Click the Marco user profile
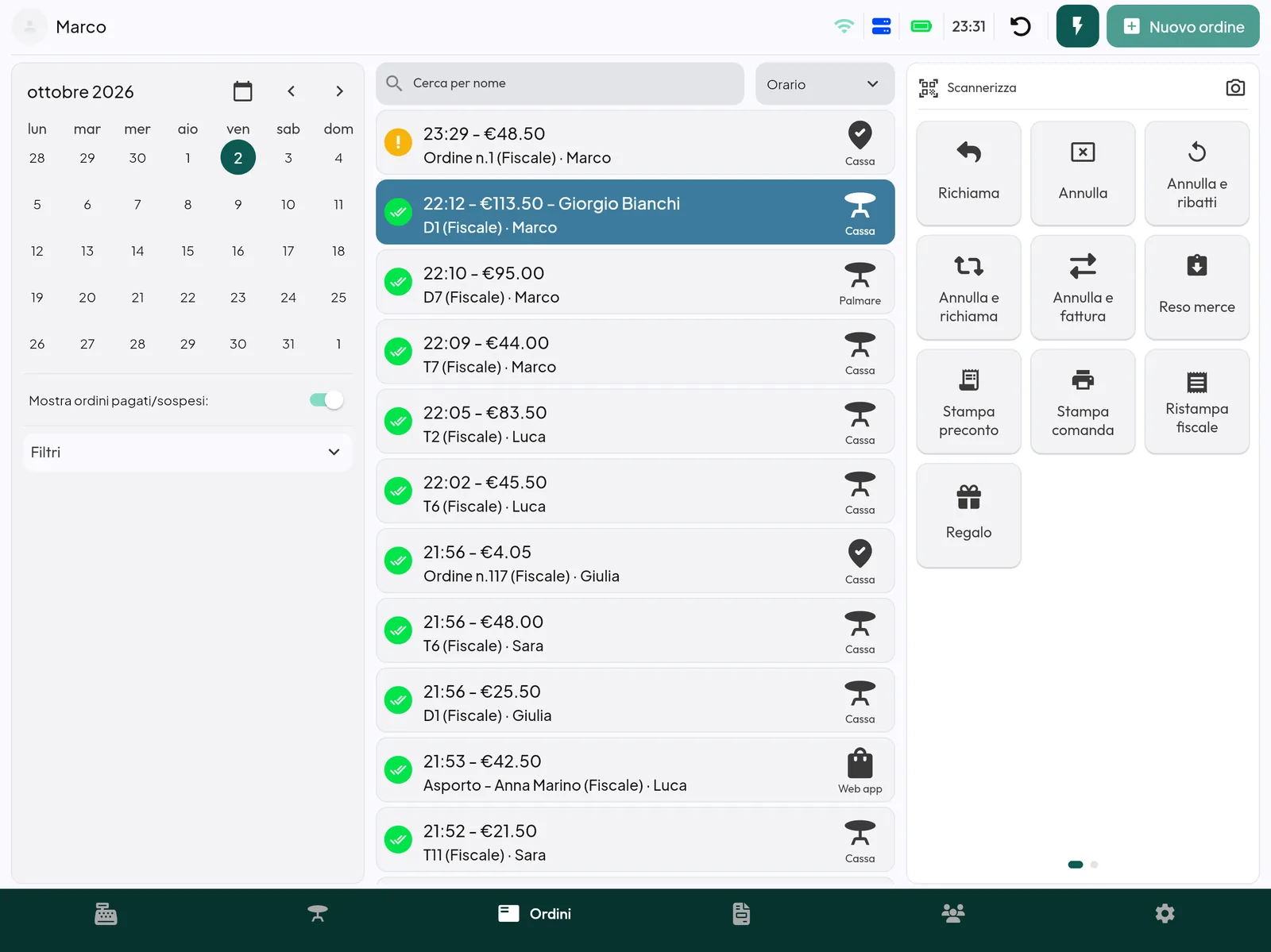1271x952 pixels. click(60, 26)
